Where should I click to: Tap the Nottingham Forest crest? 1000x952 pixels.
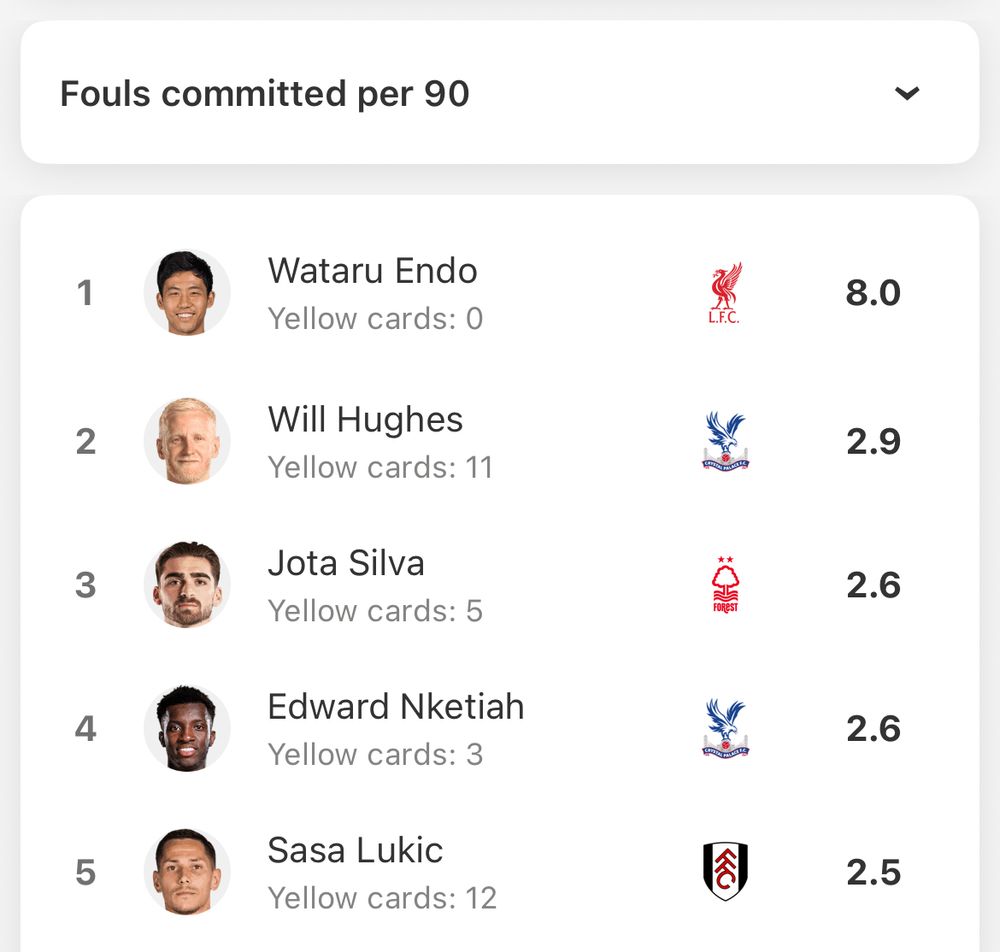tap(725, 585)
